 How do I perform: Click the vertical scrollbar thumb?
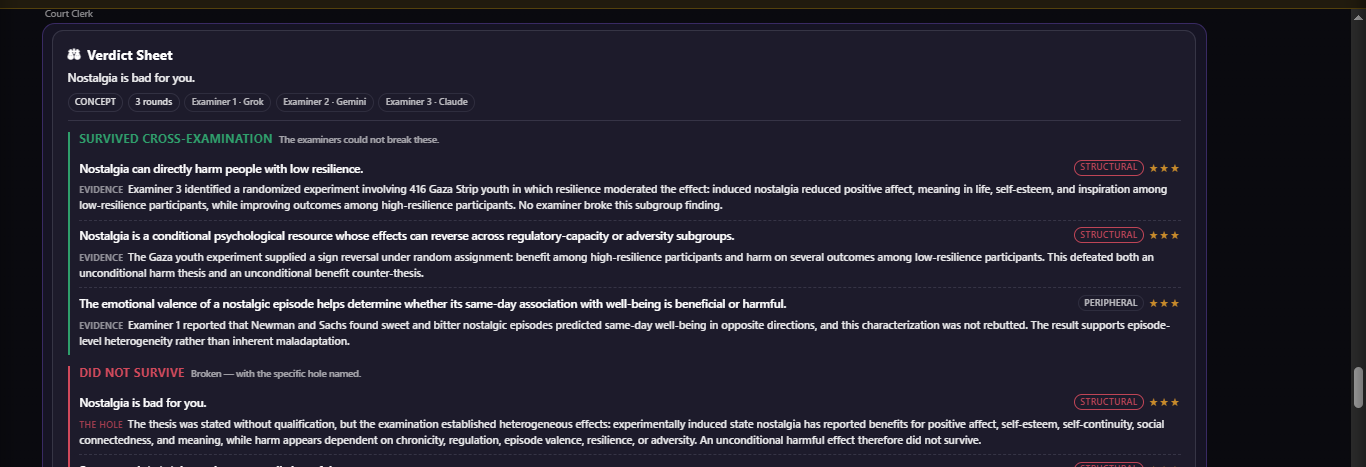click(1358, 388)
